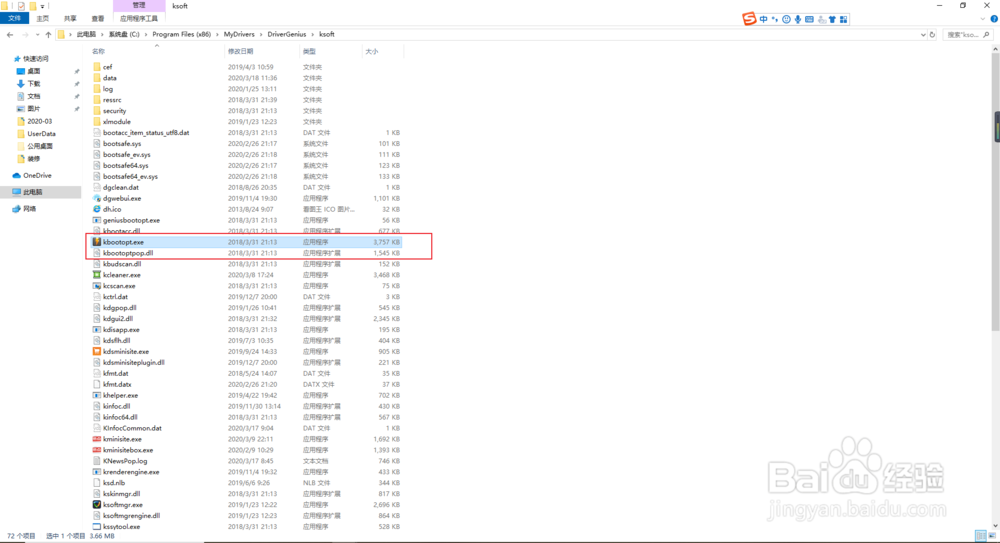Select 快速访问 in the navigation pane
This screenshot has width=1000, height=543.
(36, 59)
